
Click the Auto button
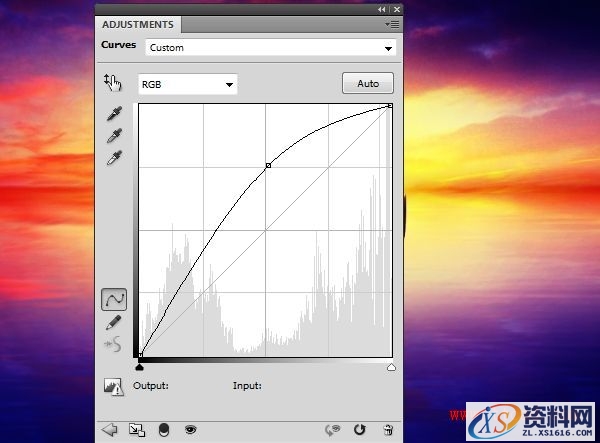tap(367, 84)
